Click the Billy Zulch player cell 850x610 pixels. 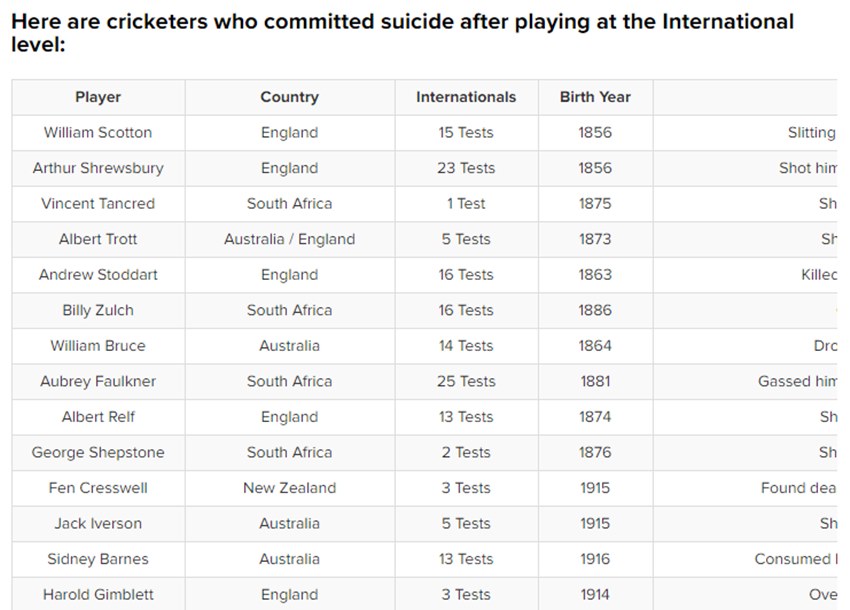[98, 310]
